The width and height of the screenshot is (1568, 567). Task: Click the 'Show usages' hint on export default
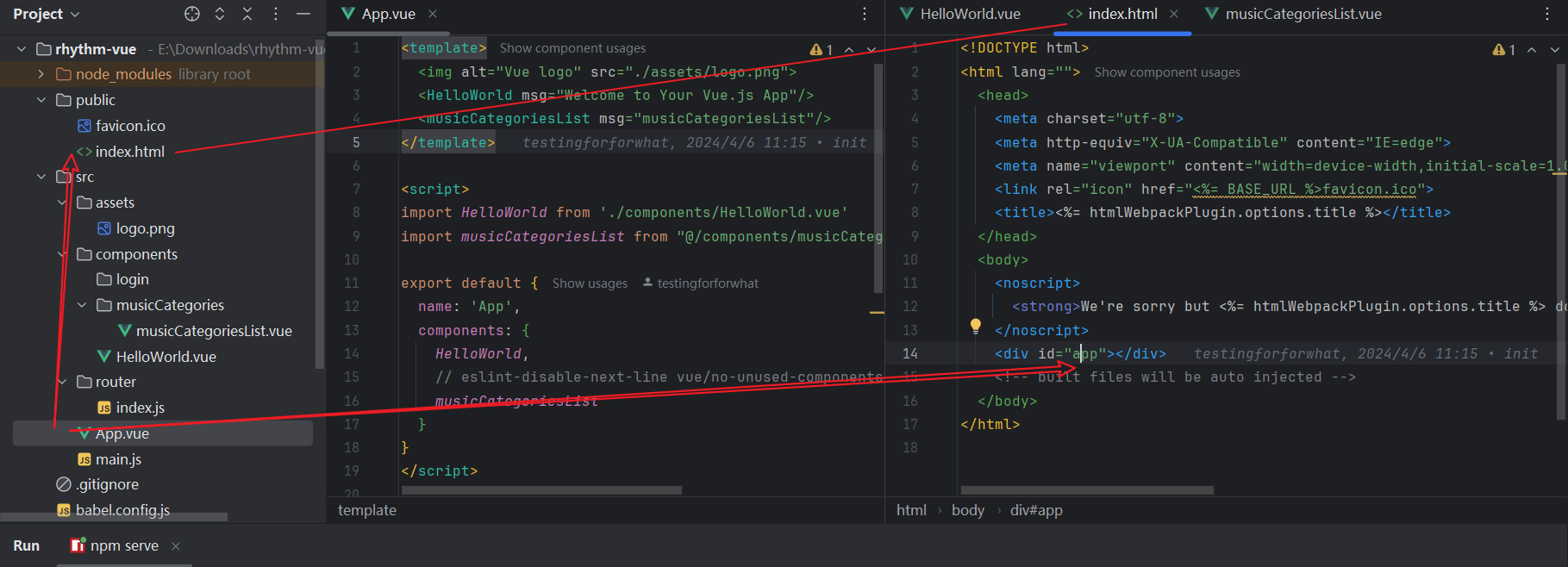[x=590, y=283]
